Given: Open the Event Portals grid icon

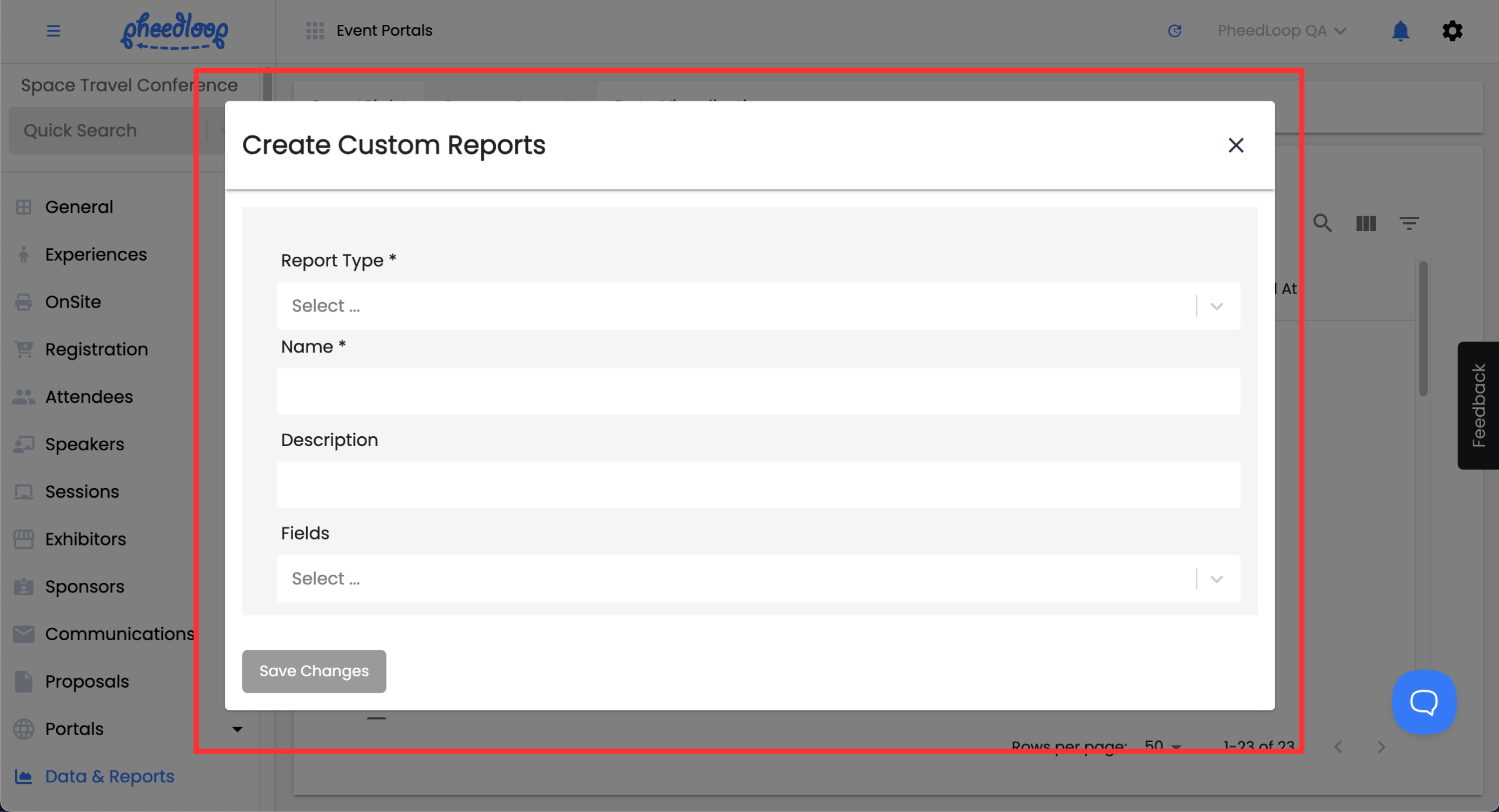Looking at the screenshot, I should 315,31.
